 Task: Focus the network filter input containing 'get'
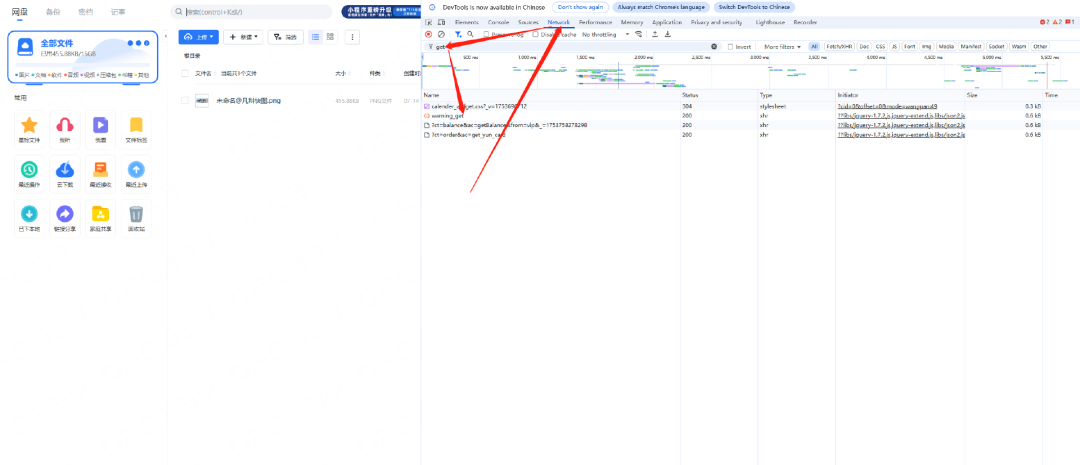(572, 47)
